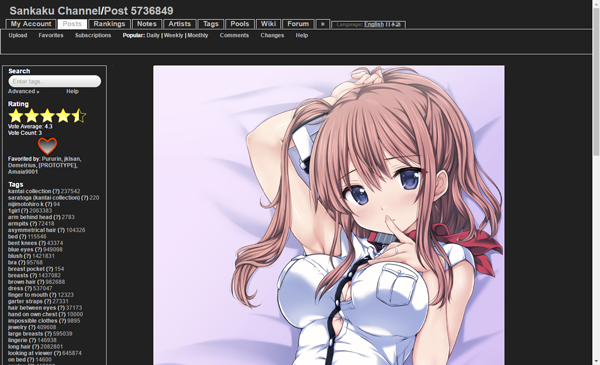Screen dimensions: 600x365
Task: Click the 'kantai collection' tag
Action: pyautogui.click(x=29, y=191)
